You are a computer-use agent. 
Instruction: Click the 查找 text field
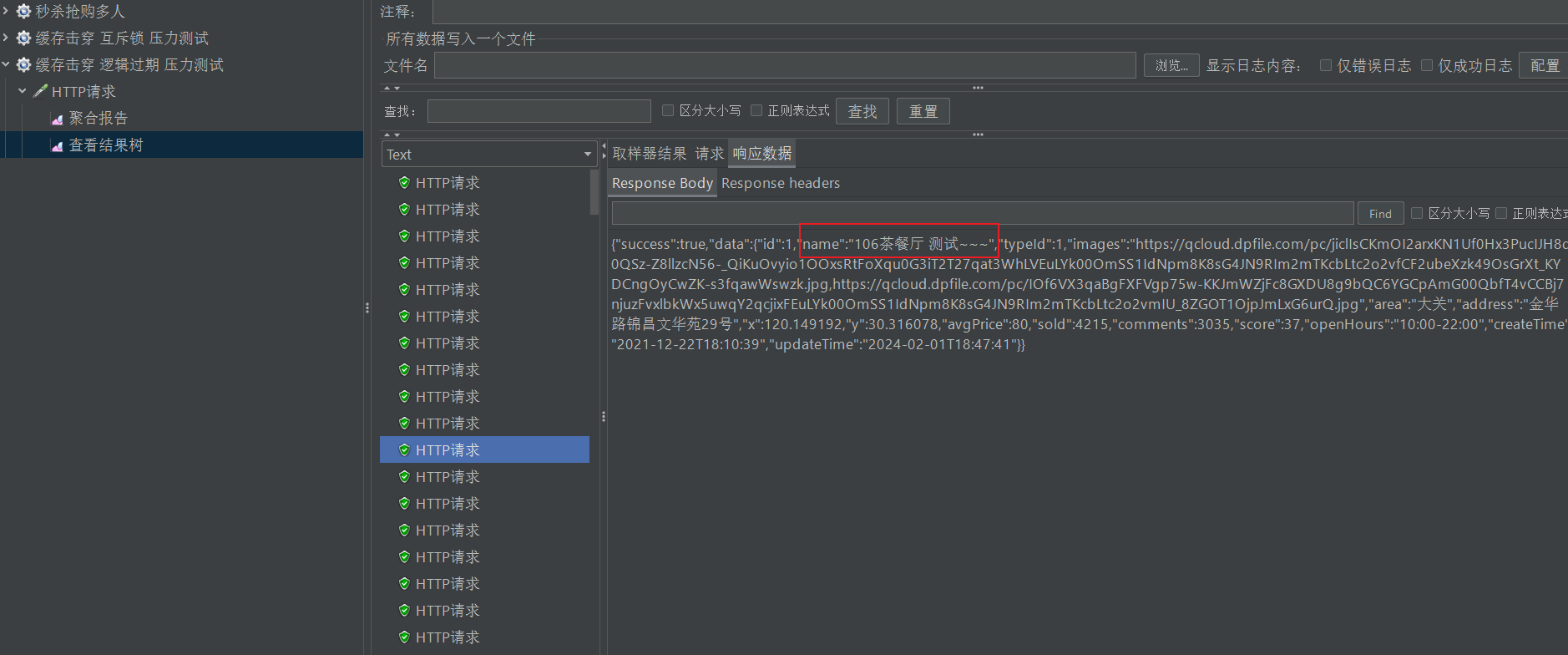coord(539,111)
